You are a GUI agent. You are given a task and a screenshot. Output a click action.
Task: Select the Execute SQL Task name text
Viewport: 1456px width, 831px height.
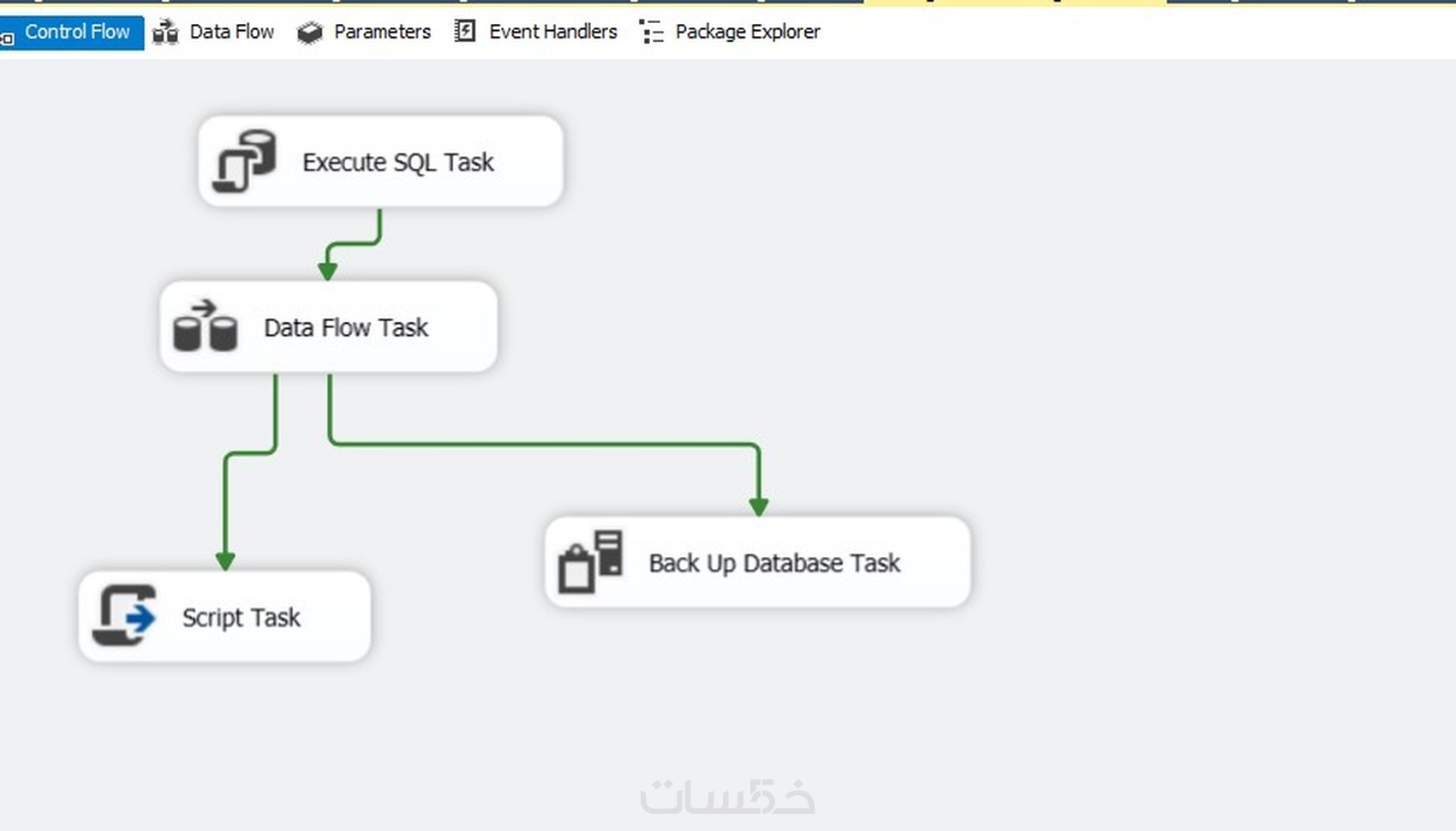point(397,162)
